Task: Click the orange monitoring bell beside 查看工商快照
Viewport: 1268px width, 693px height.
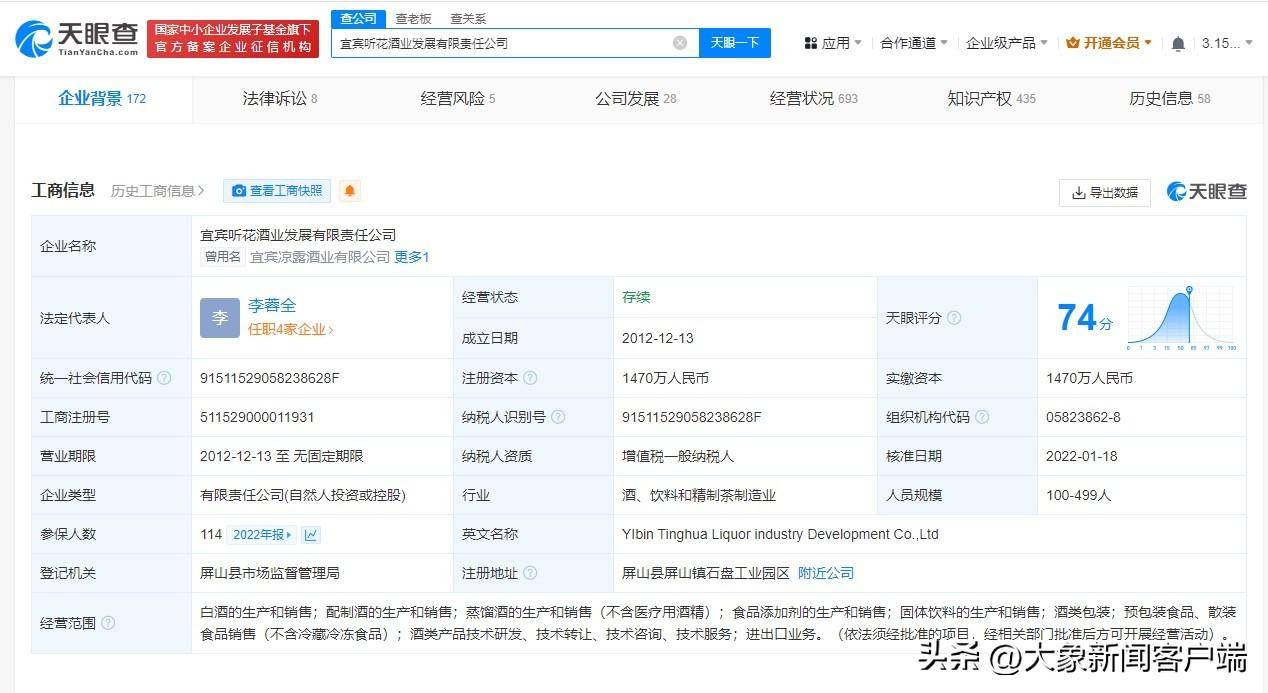Action: [348, 190]
